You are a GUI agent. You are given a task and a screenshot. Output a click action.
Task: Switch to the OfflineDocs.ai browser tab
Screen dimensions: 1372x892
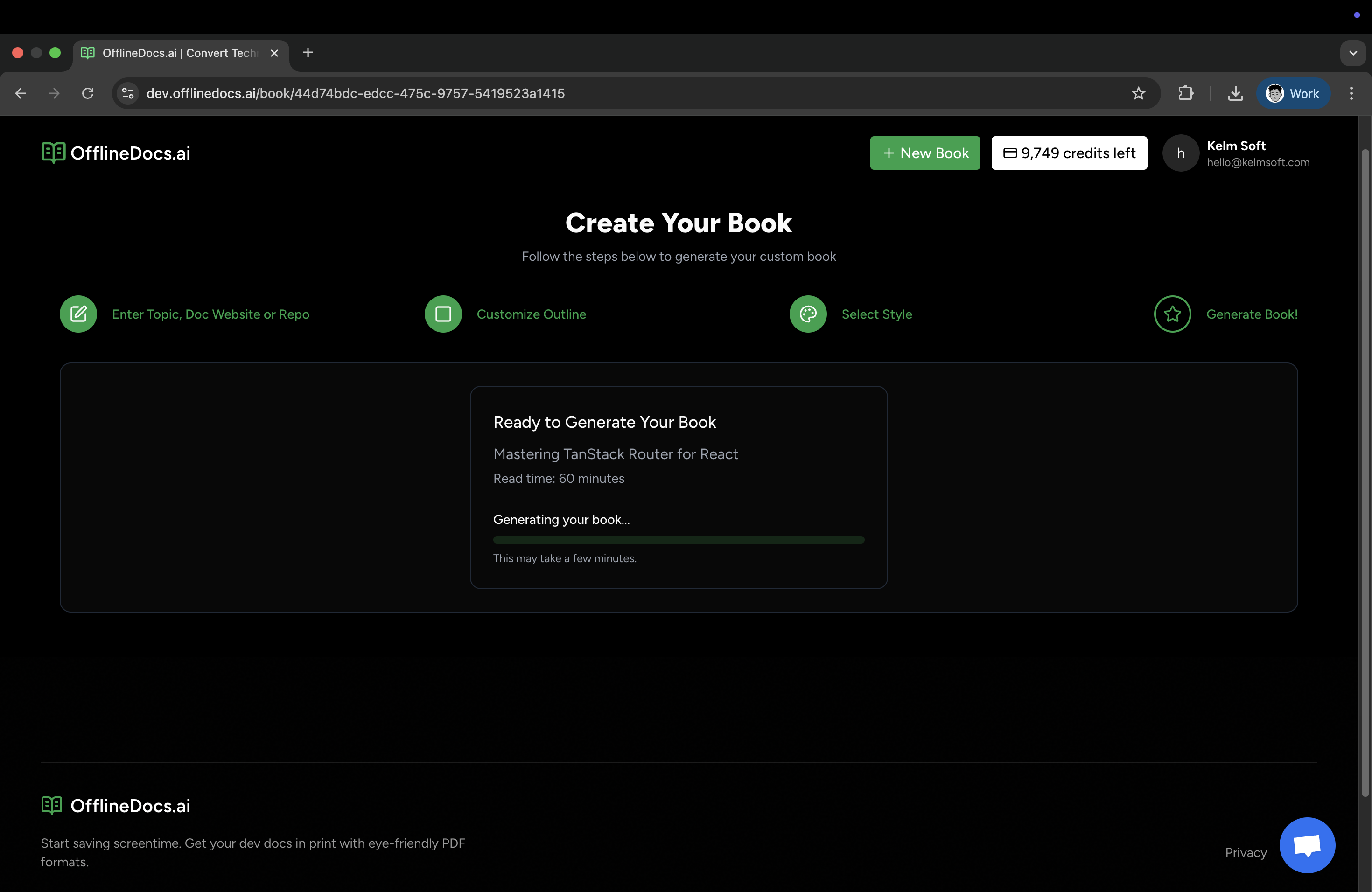coord(173,53)
